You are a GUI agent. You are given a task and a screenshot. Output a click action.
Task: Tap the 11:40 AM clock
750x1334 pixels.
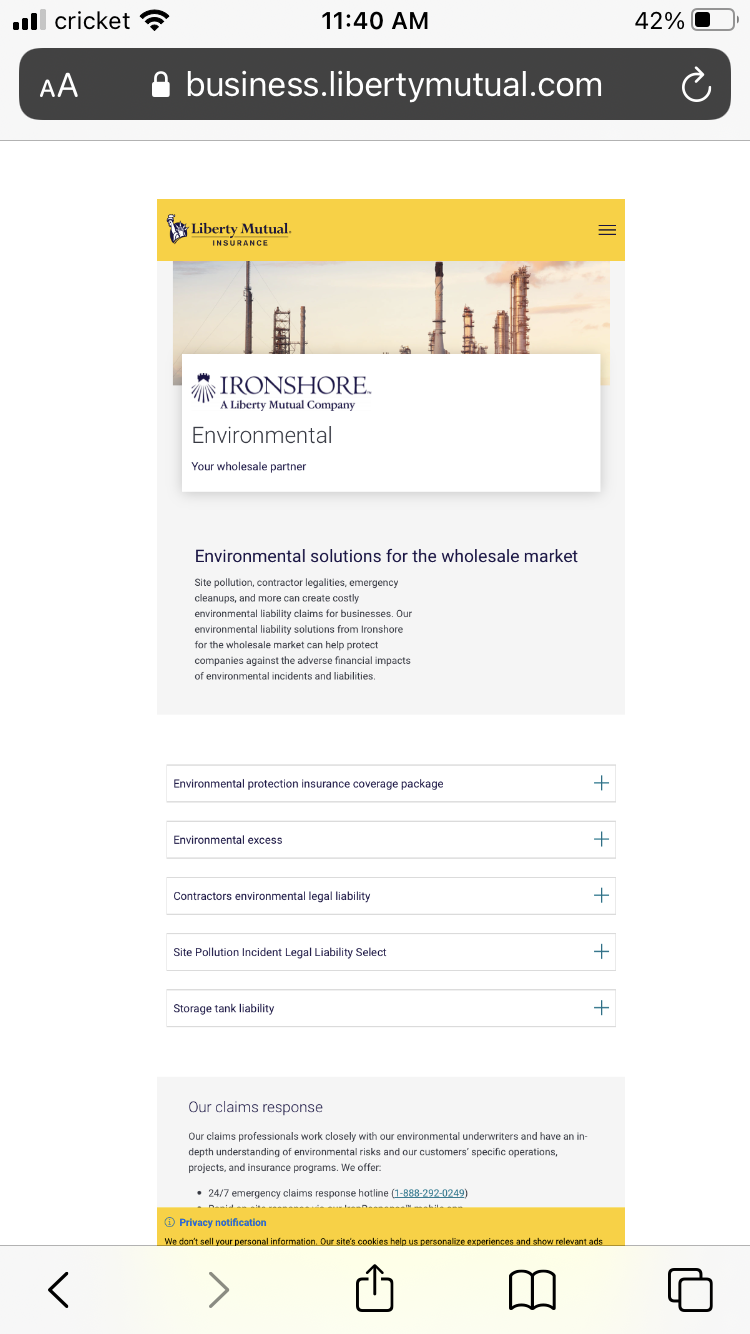pyautogui.click(x=375, y=20)
